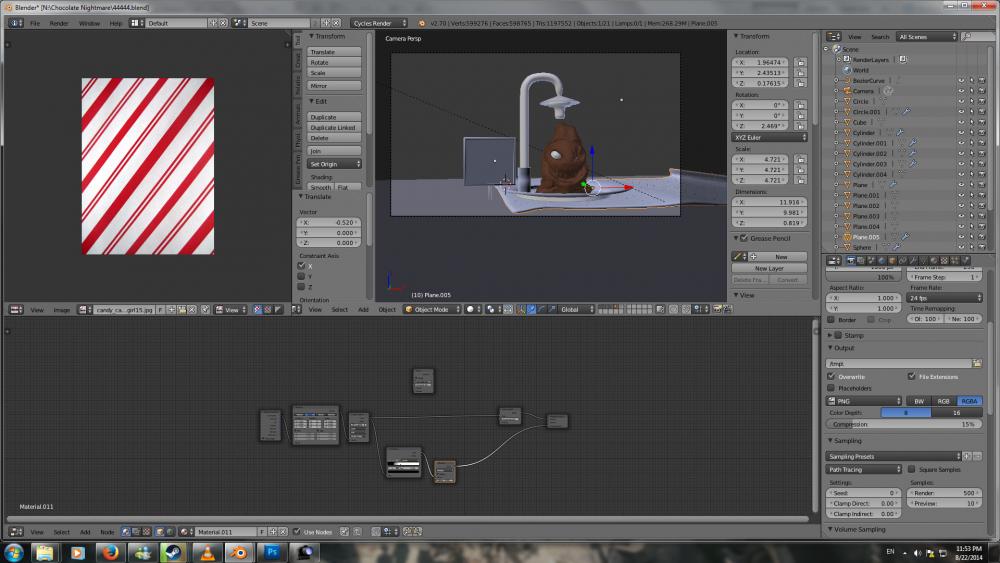1000x563 pixels.
Task: Click the World globe icon in outliner
Action: click(x=846, y=70)
